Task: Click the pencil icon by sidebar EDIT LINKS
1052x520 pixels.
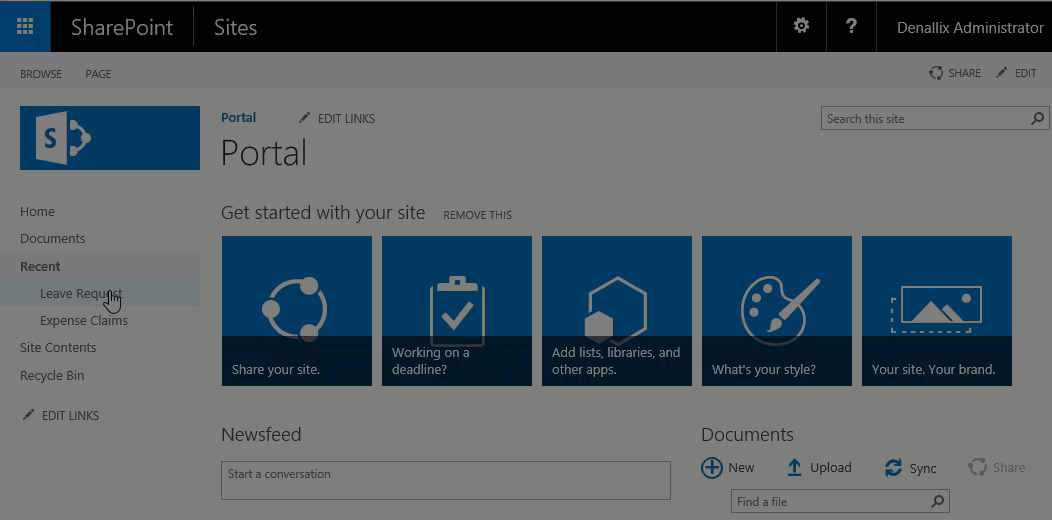Action: click(x=28, y=415)
